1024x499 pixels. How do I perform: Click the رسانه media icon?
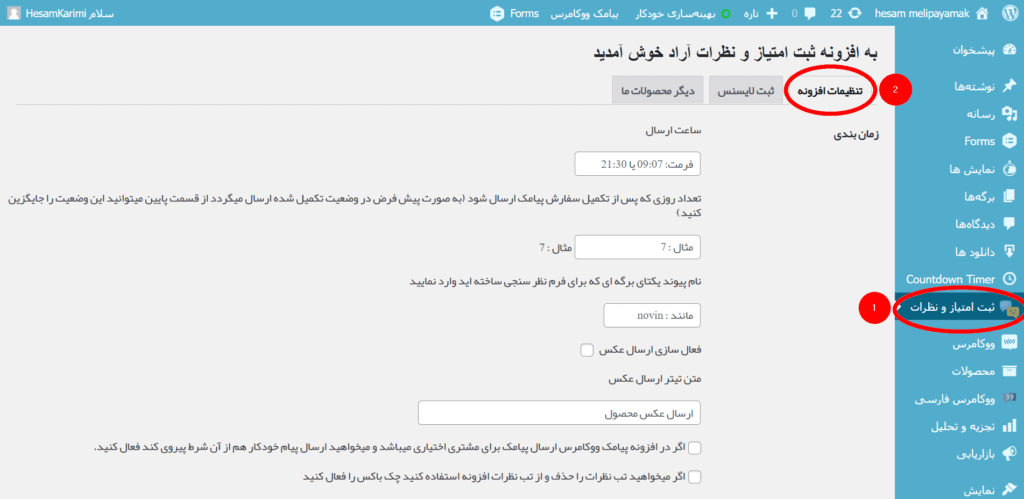1010,114
